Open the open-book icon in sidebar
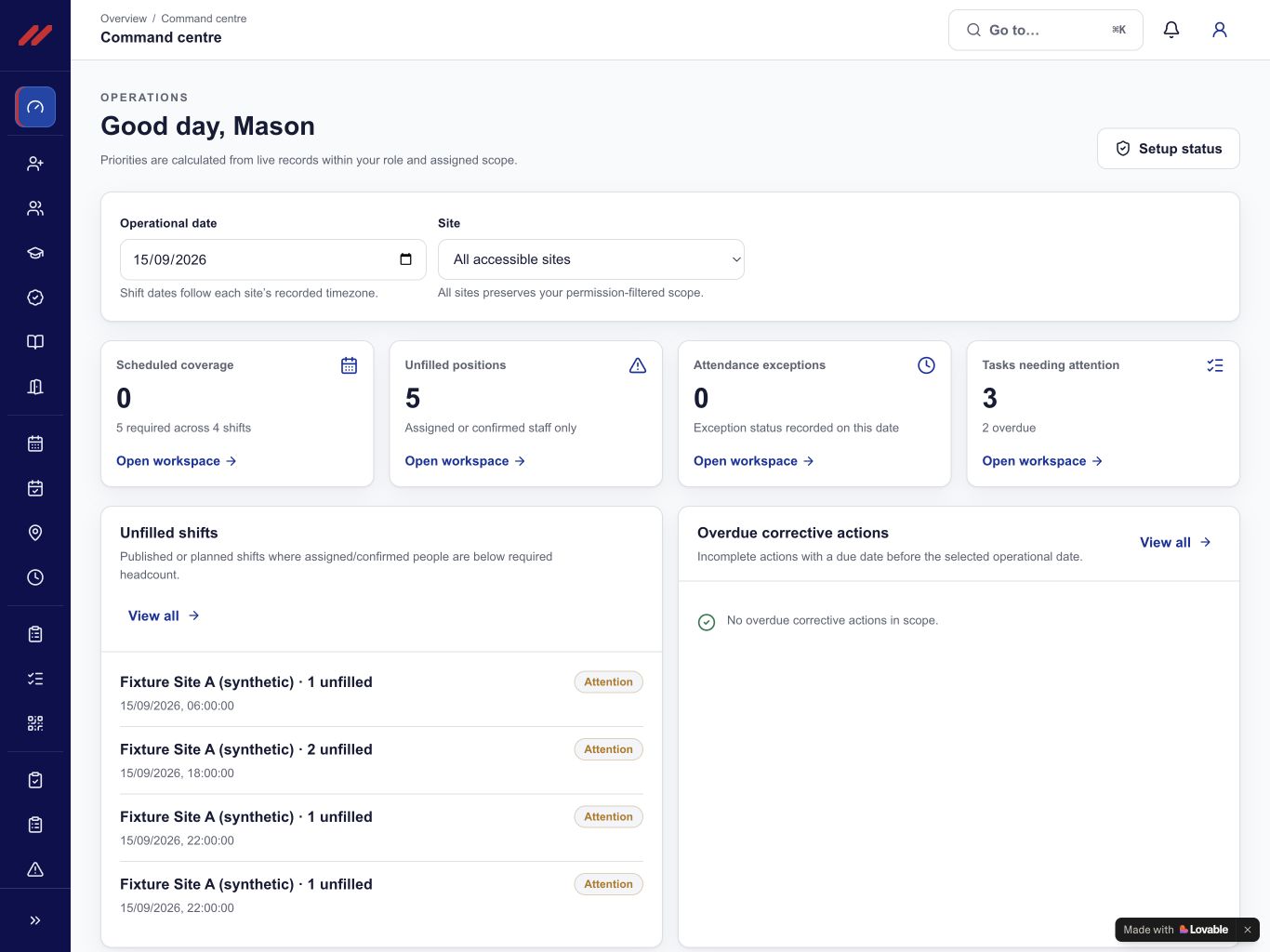This screenshot has height=952, width=1270. [x=35, y=342]
